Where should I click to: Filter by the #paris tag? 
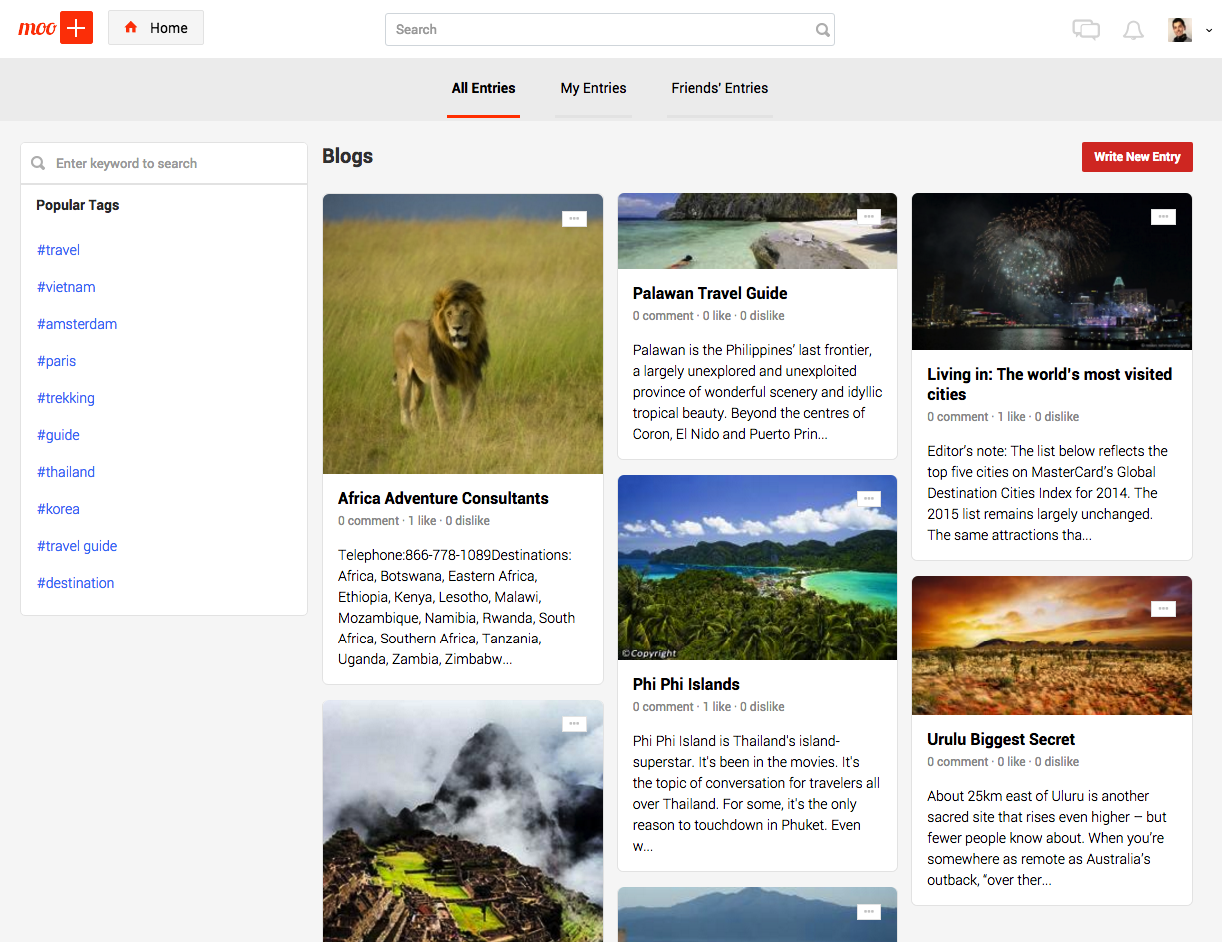(x=57, y=361)
